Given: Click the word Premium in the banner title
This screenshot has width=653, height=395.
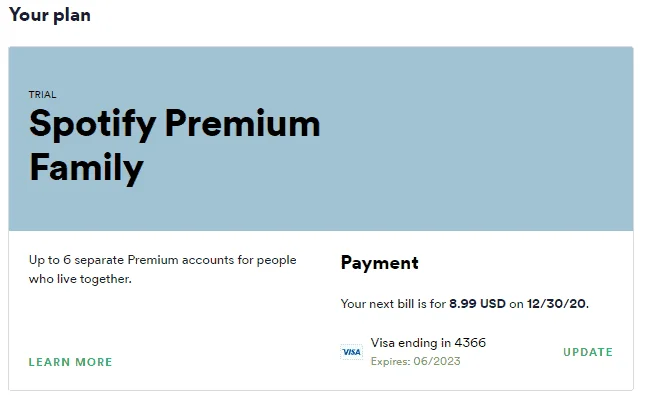Looking at the screenshot, I should click(242, 124).
